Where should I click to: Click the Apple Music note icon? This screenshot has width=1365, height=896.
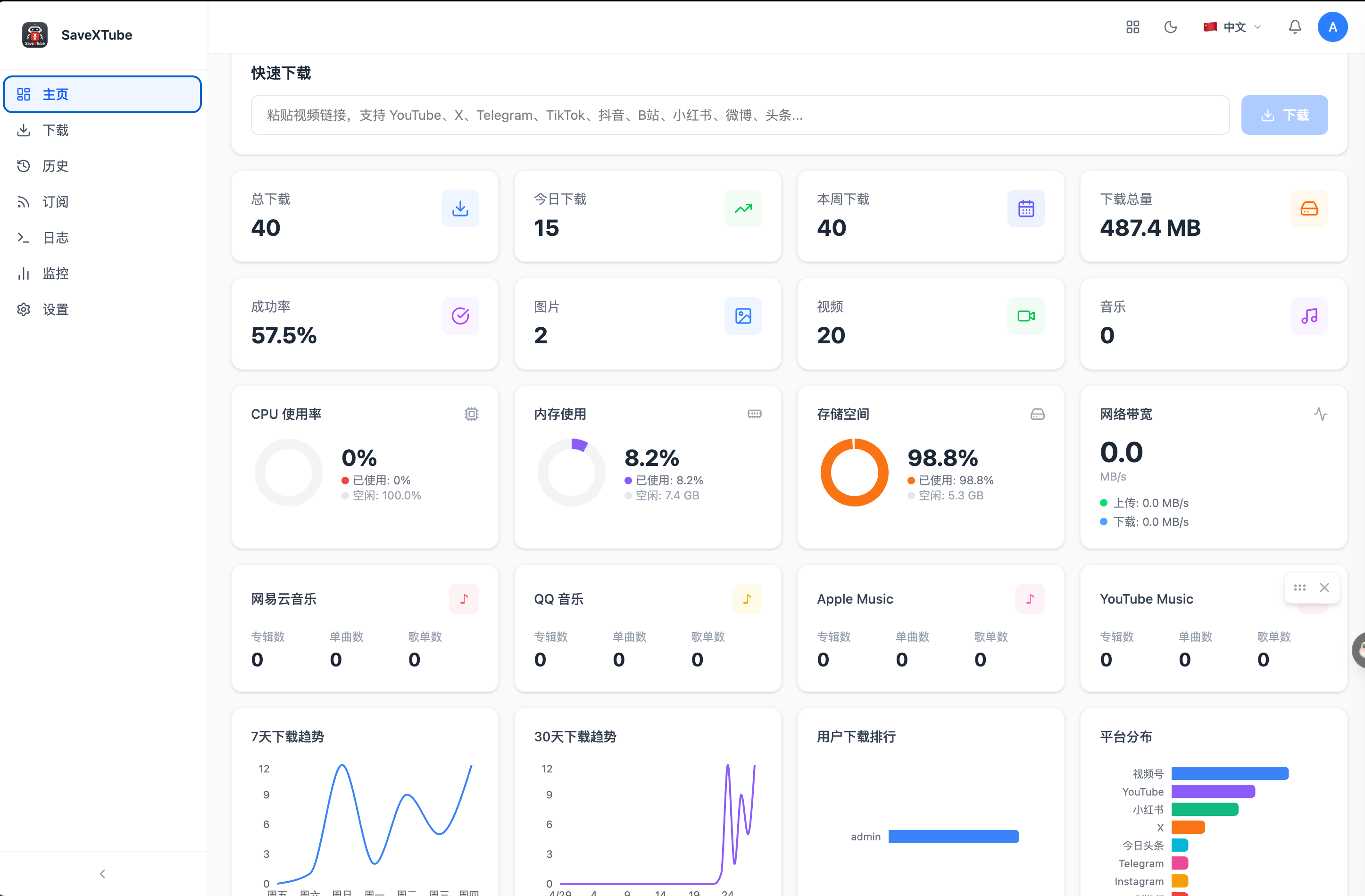coord(1030,599)
